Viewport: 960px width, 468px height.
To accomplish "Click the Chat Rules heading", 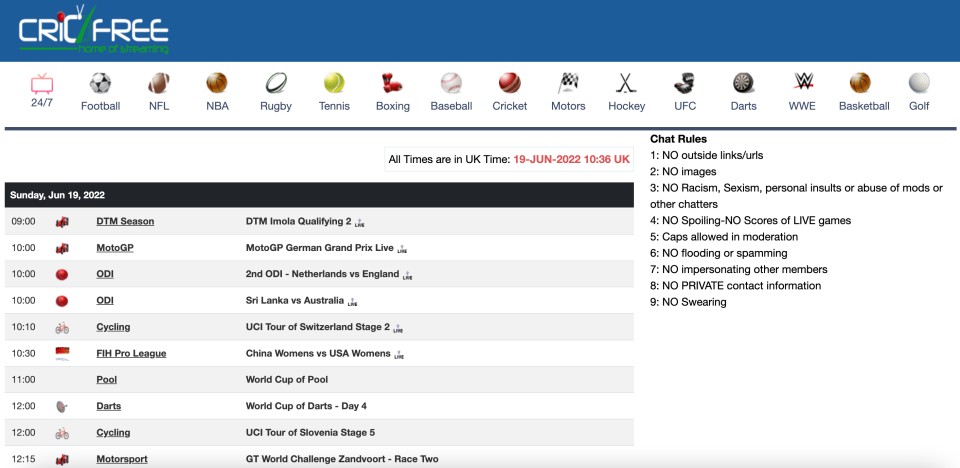I will (678, 139).
